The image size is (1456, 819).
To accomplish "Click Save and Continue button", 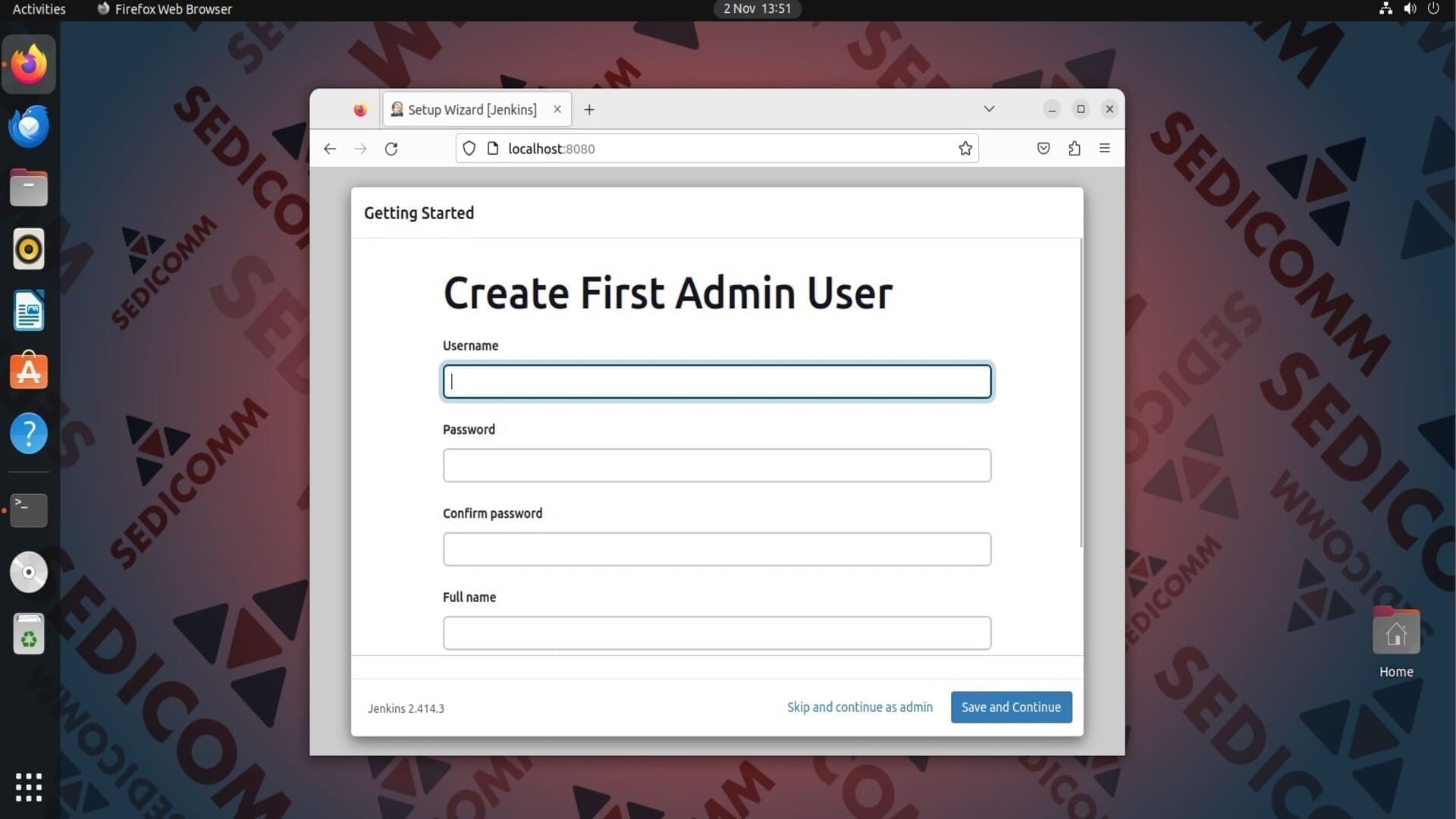I will (1011, 707).
